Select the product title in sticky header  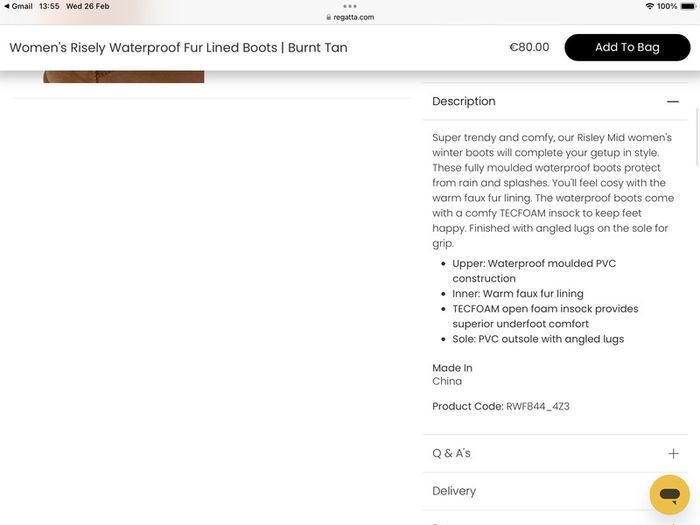click(x=178, y=47)
